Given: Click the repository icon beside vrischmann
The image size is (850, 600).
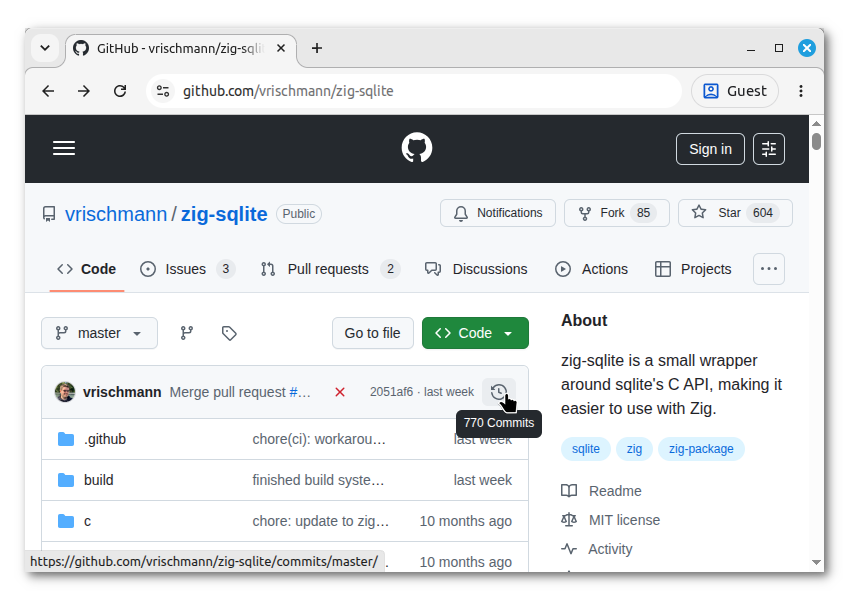Looking at the screenshot, I should coord(49,214).
